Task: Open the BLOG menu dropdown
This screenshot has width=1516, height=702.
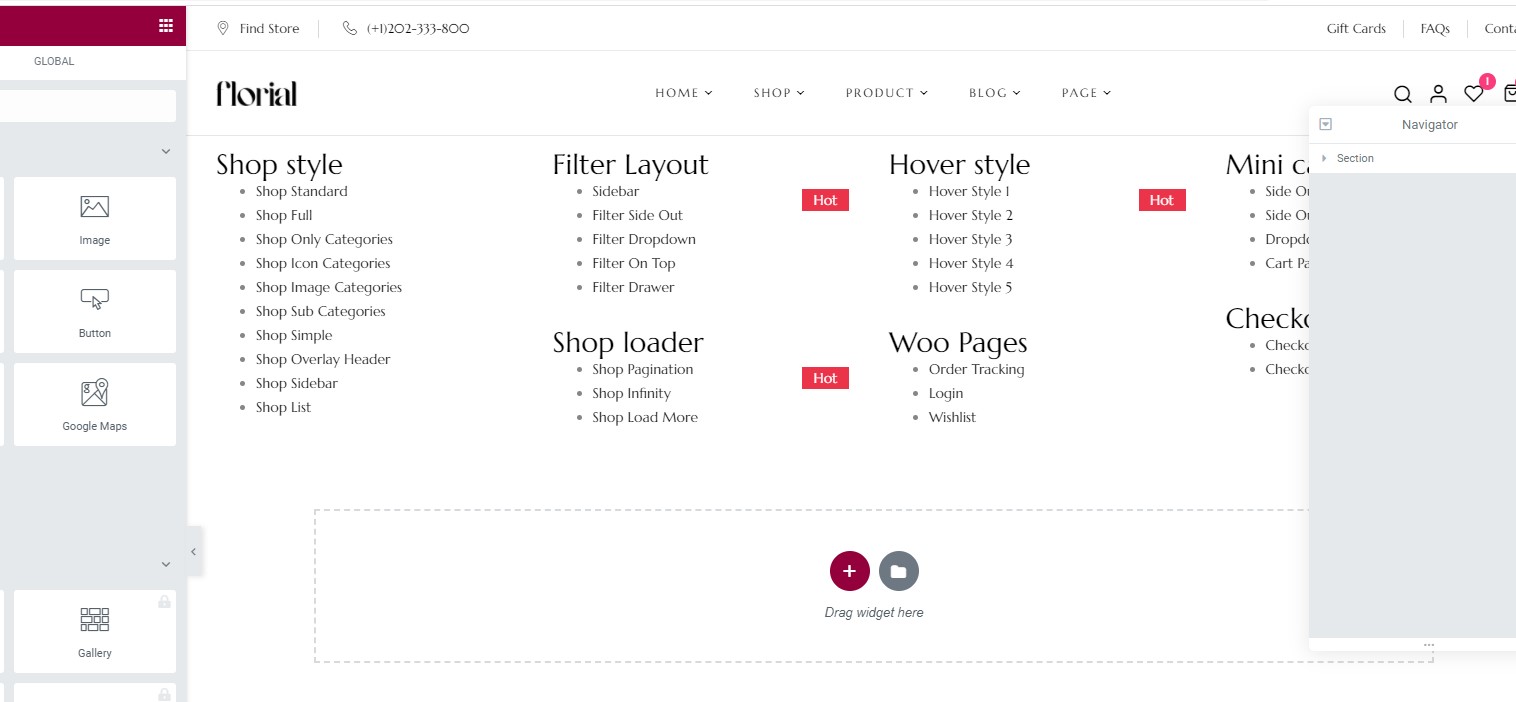Action: coord(995,93)
